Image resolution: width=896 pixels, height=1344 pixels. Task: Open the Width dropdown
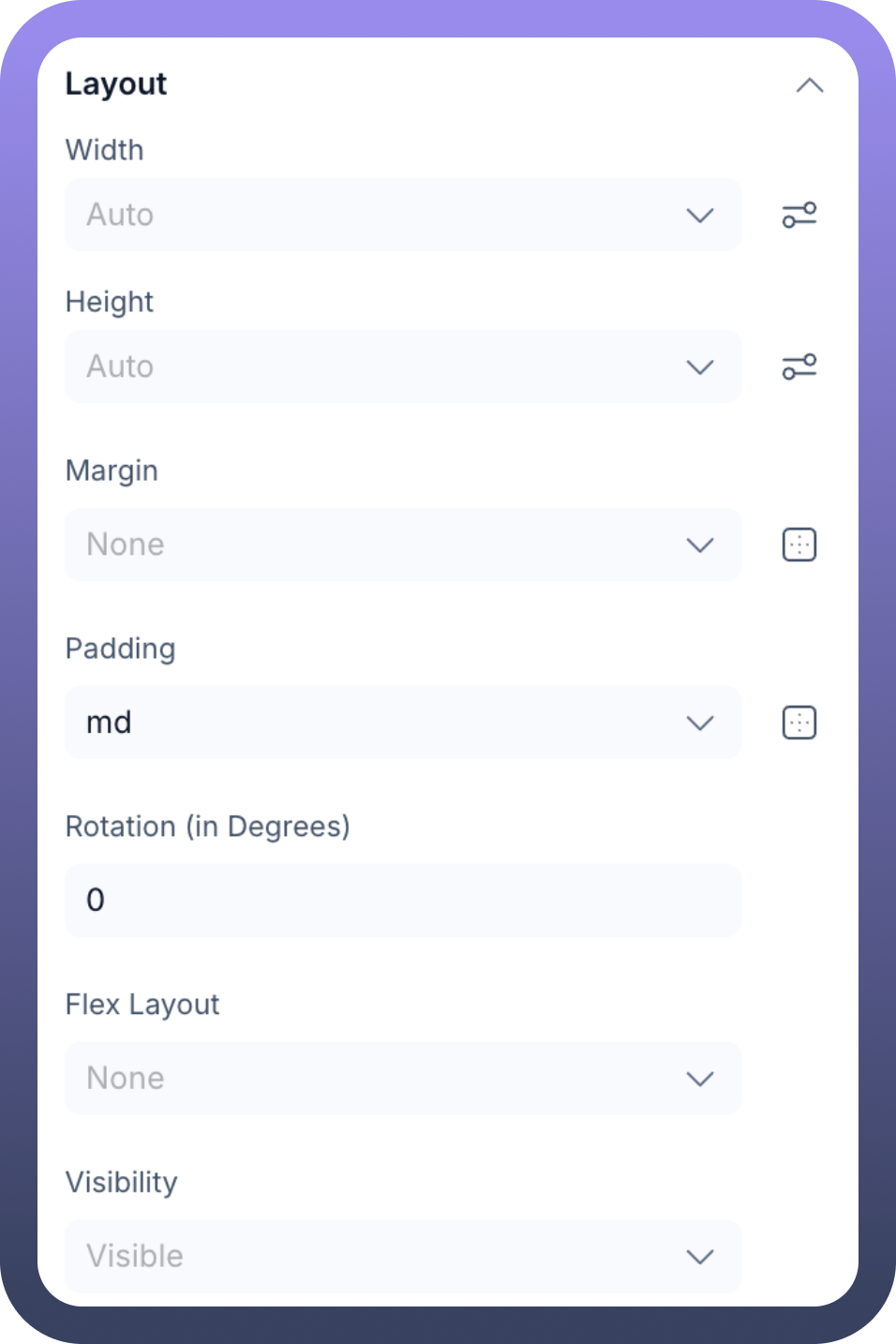pos(403,215)
